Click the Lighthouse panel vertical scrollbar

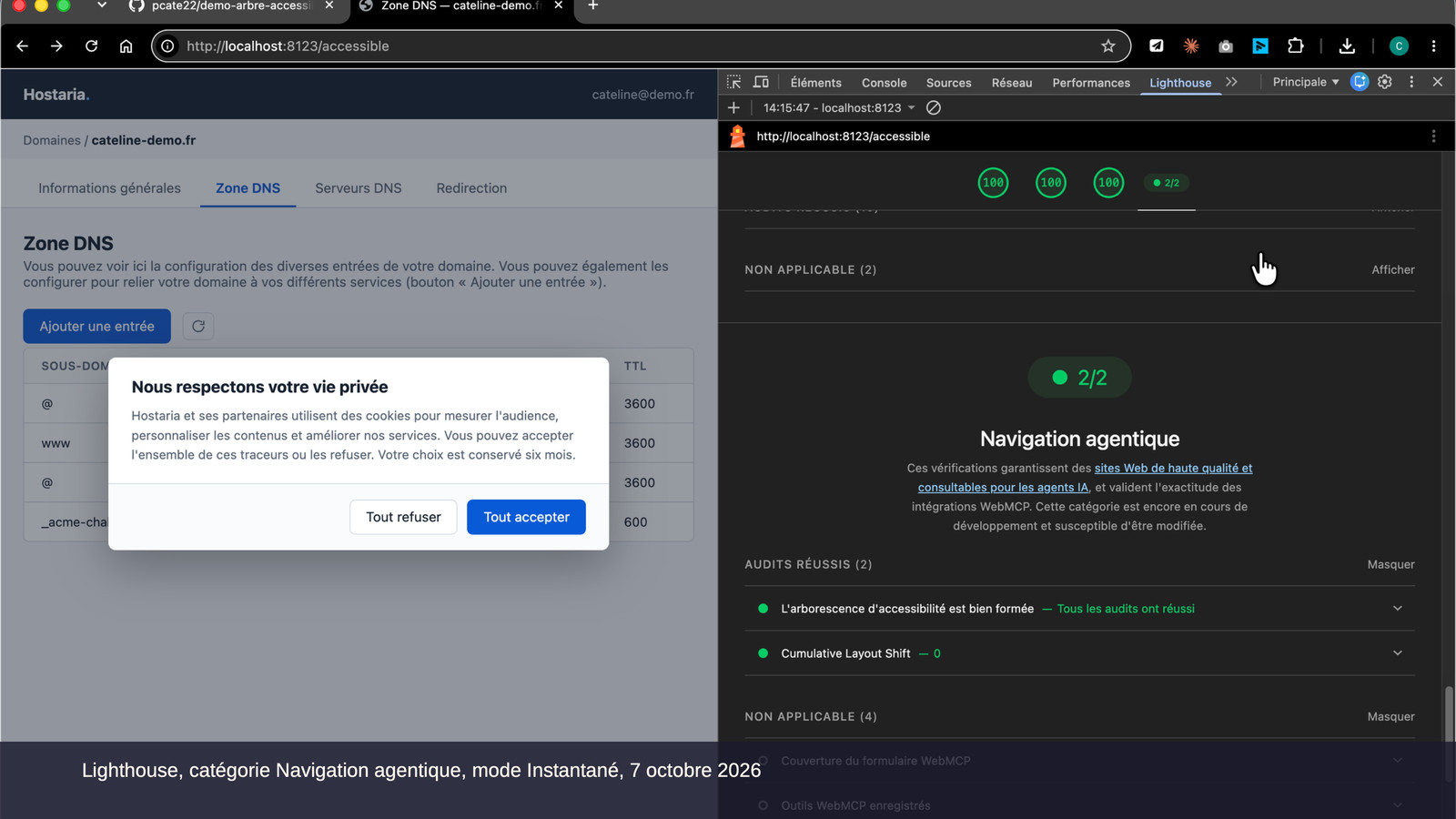1449,733
